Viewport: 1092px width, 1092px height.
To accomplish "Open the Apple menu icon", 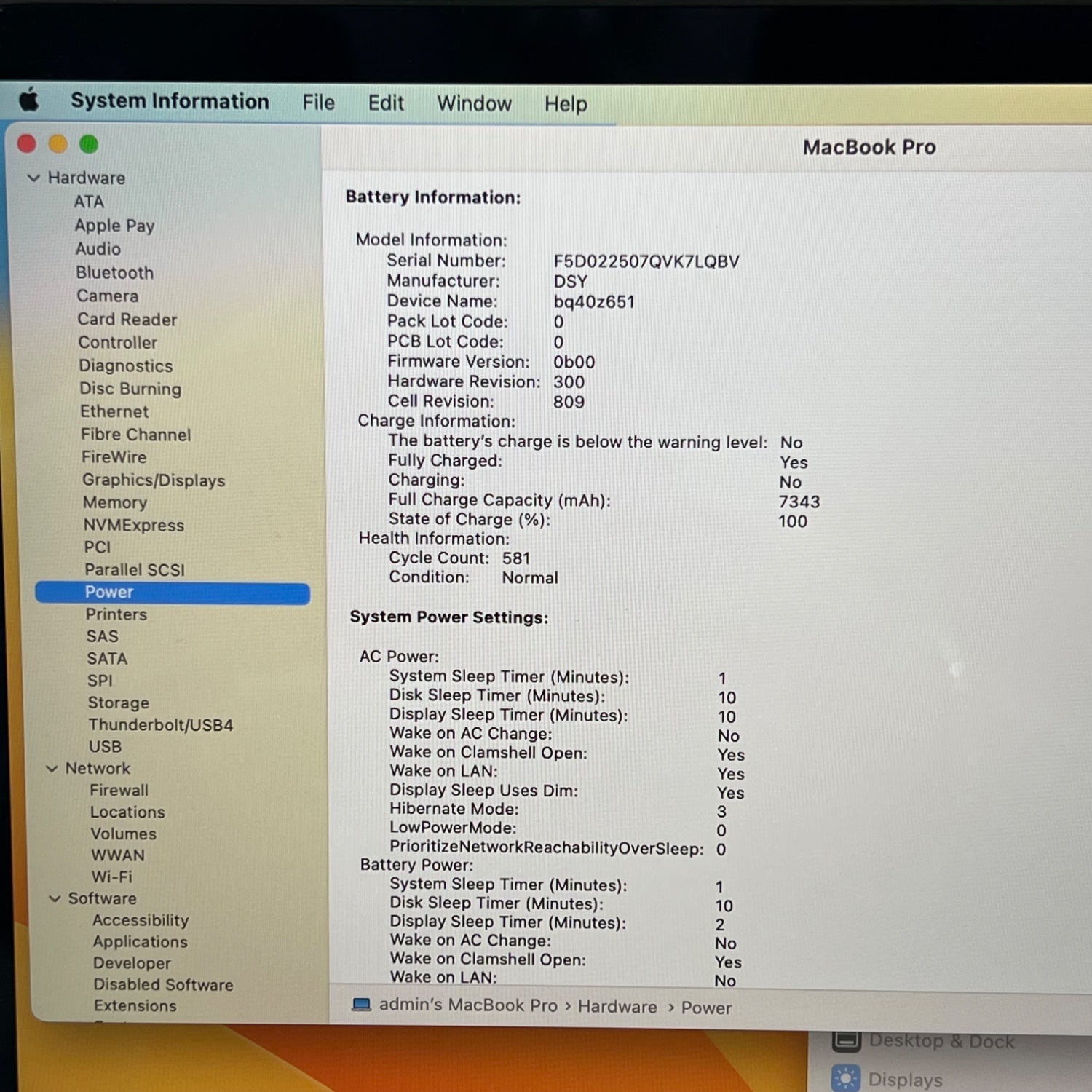I will pyautogui.click(x=29, y=99).
